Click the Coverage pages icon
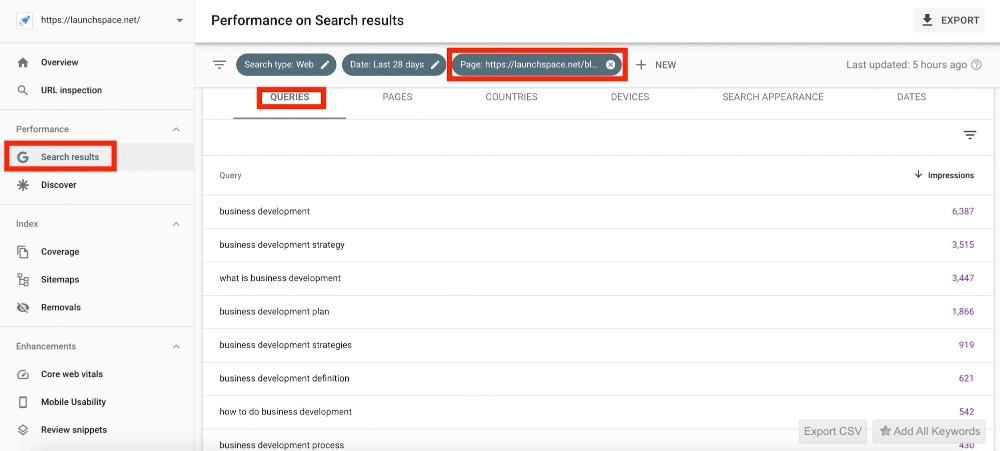 pos(23,252)
